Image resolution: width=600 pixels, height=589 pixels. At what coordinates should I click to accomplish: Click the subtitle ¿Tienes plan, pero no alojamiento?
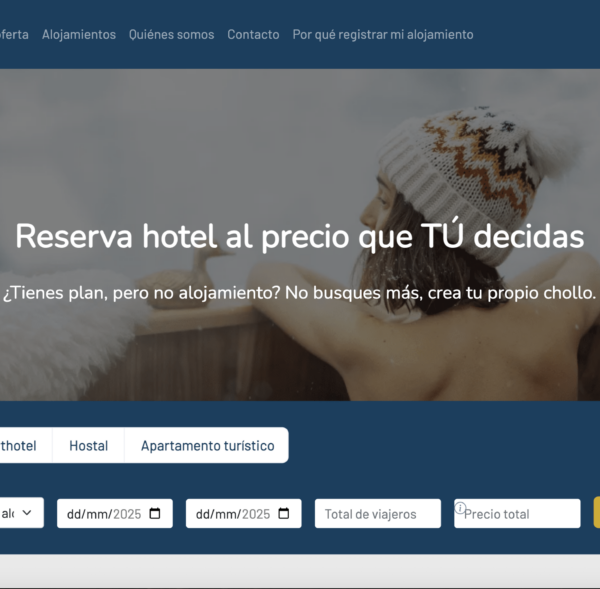point(300,293)
